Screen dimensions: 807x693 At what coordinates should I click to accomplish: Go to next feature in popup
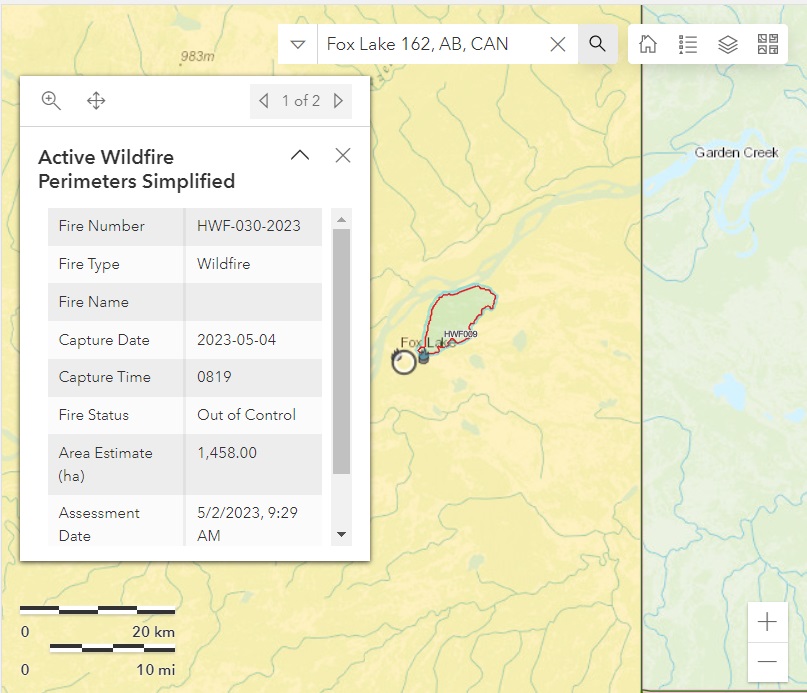click(x=339, y=100)
